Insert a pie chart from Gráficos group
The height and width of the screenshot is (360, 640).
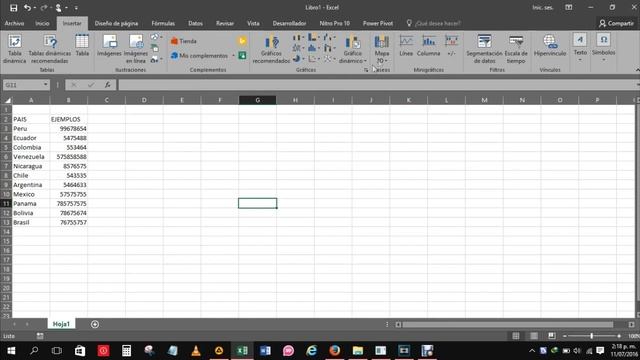[298, 59]
